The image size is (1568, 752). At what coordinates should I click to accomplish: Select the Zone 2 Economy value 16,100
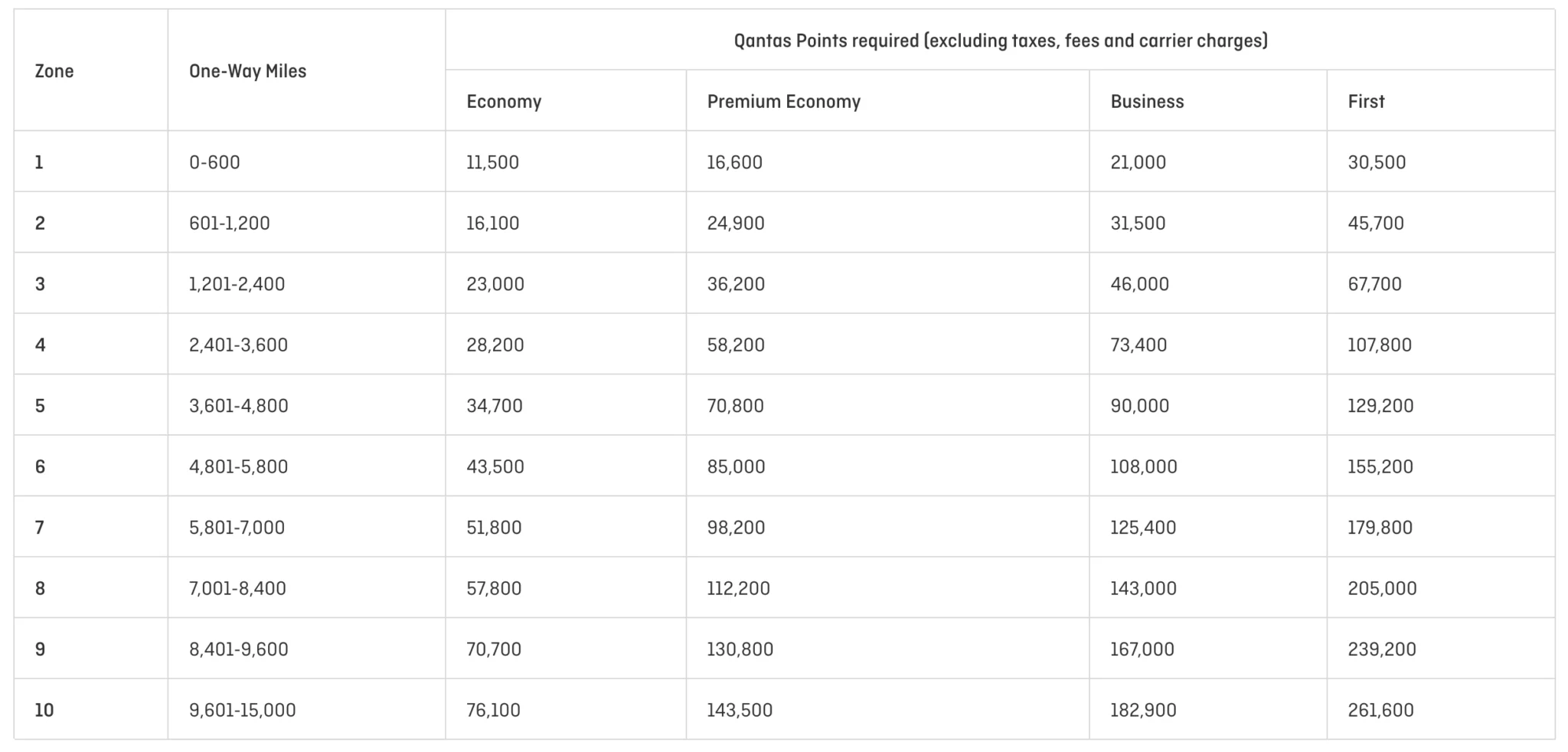(492, 224)
